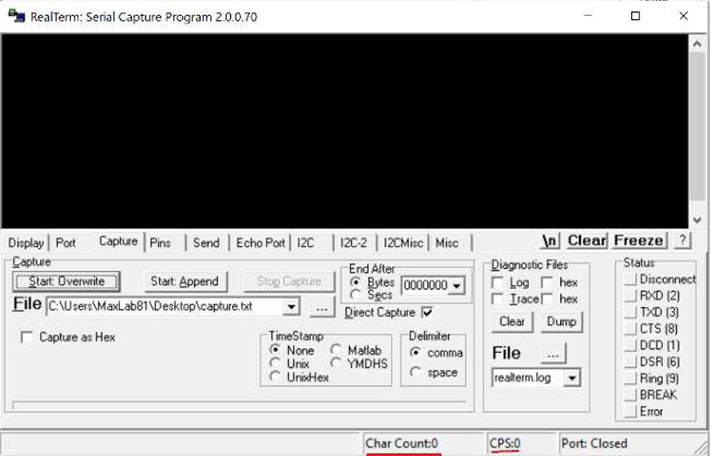Enable the Log checkbox
This screenshot has width=710, height=456.
pyautogui.click(x=497, y=283)
